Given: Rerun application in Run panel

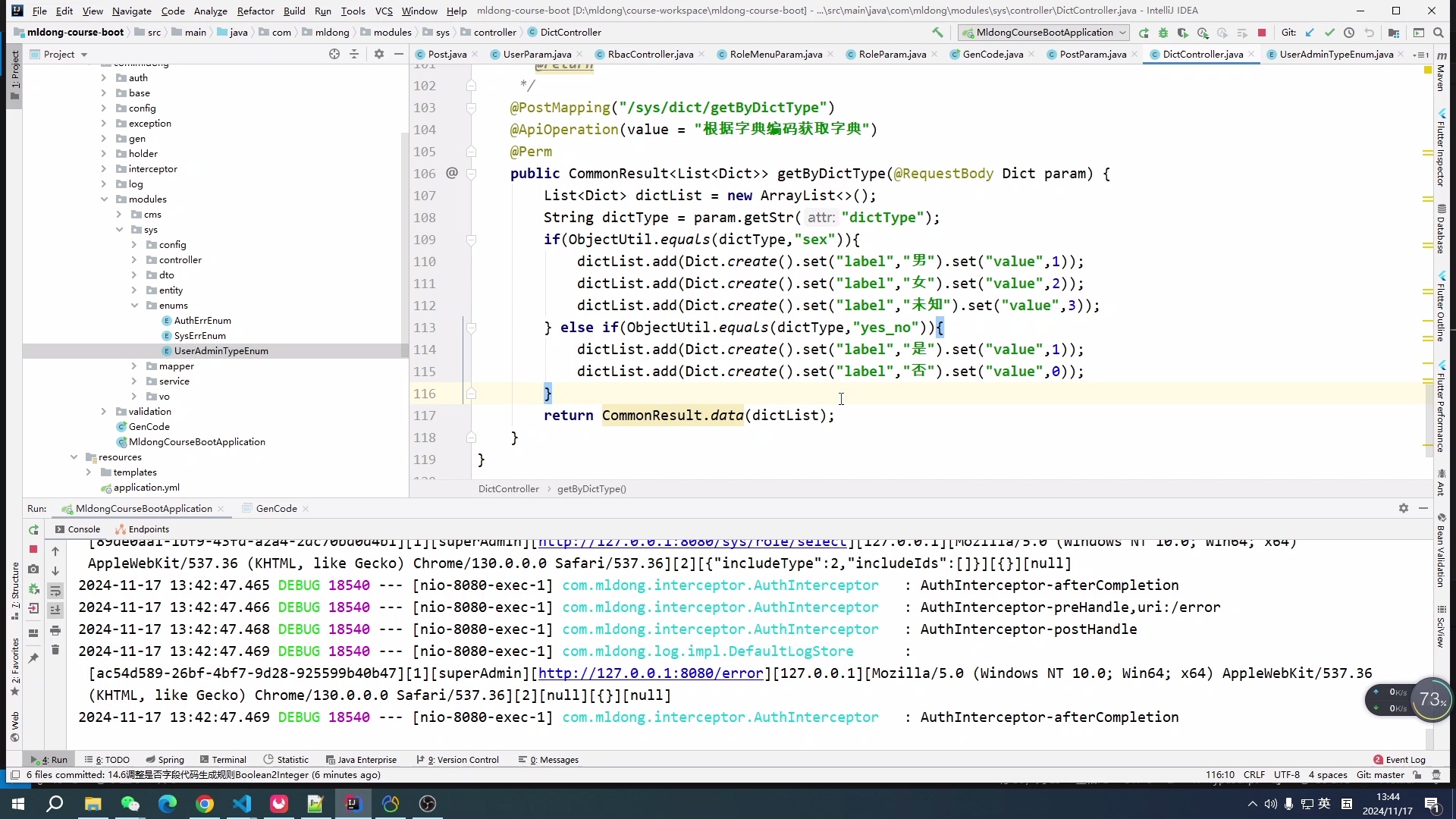Looking at the screenshot, I should click(x=33, y=529).
